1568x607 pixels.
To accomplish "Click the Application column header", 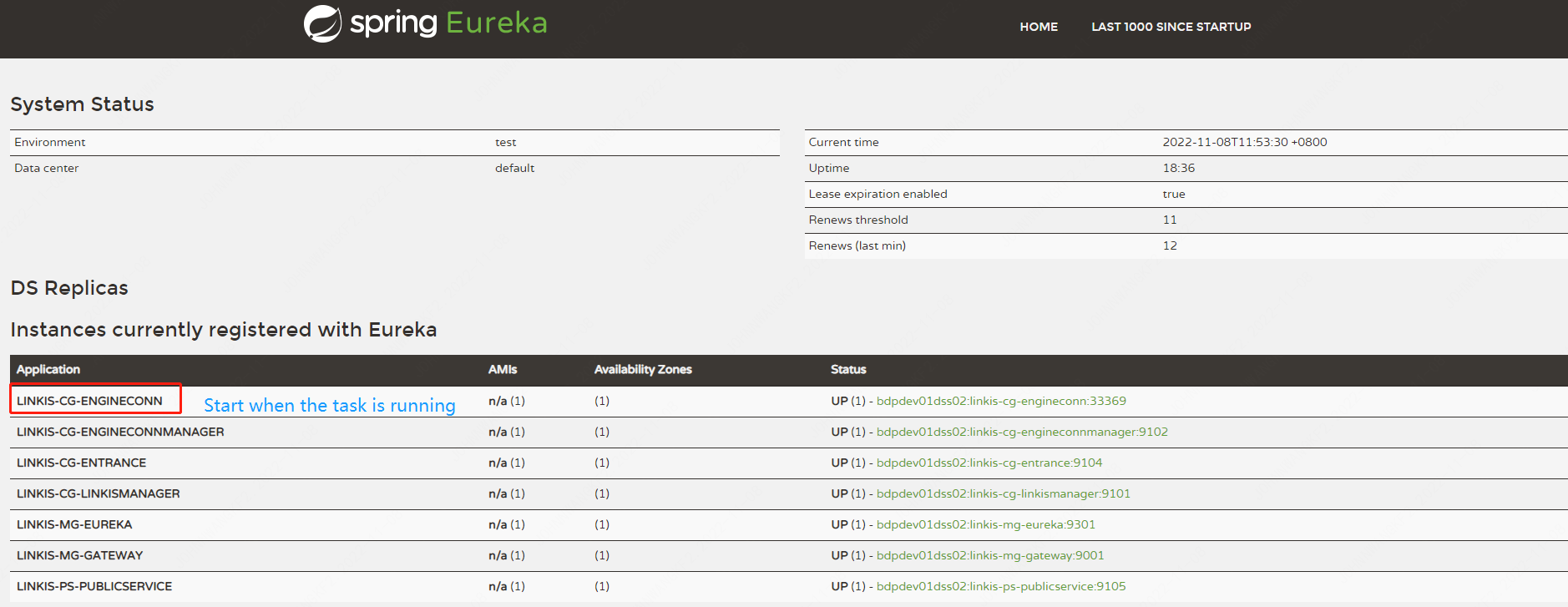I will pyautogui.click(x=48, y=369).
